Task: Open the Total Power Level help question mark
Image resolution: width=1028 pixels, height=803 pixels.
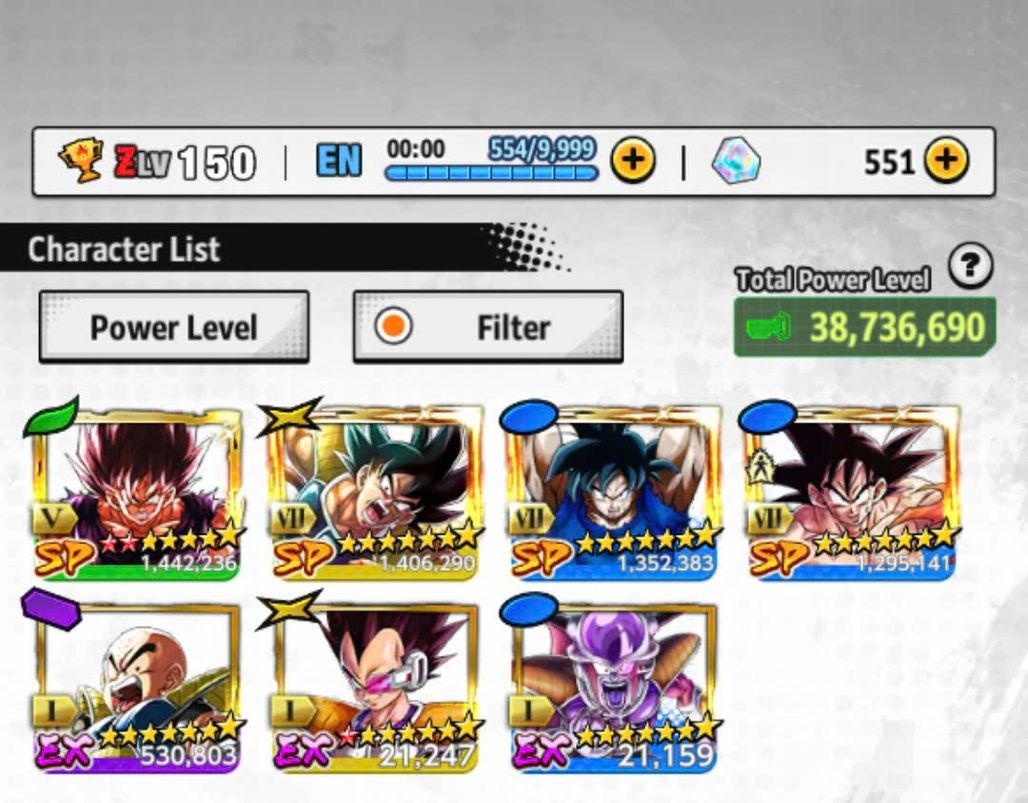Action: click(x=970, y=265)
